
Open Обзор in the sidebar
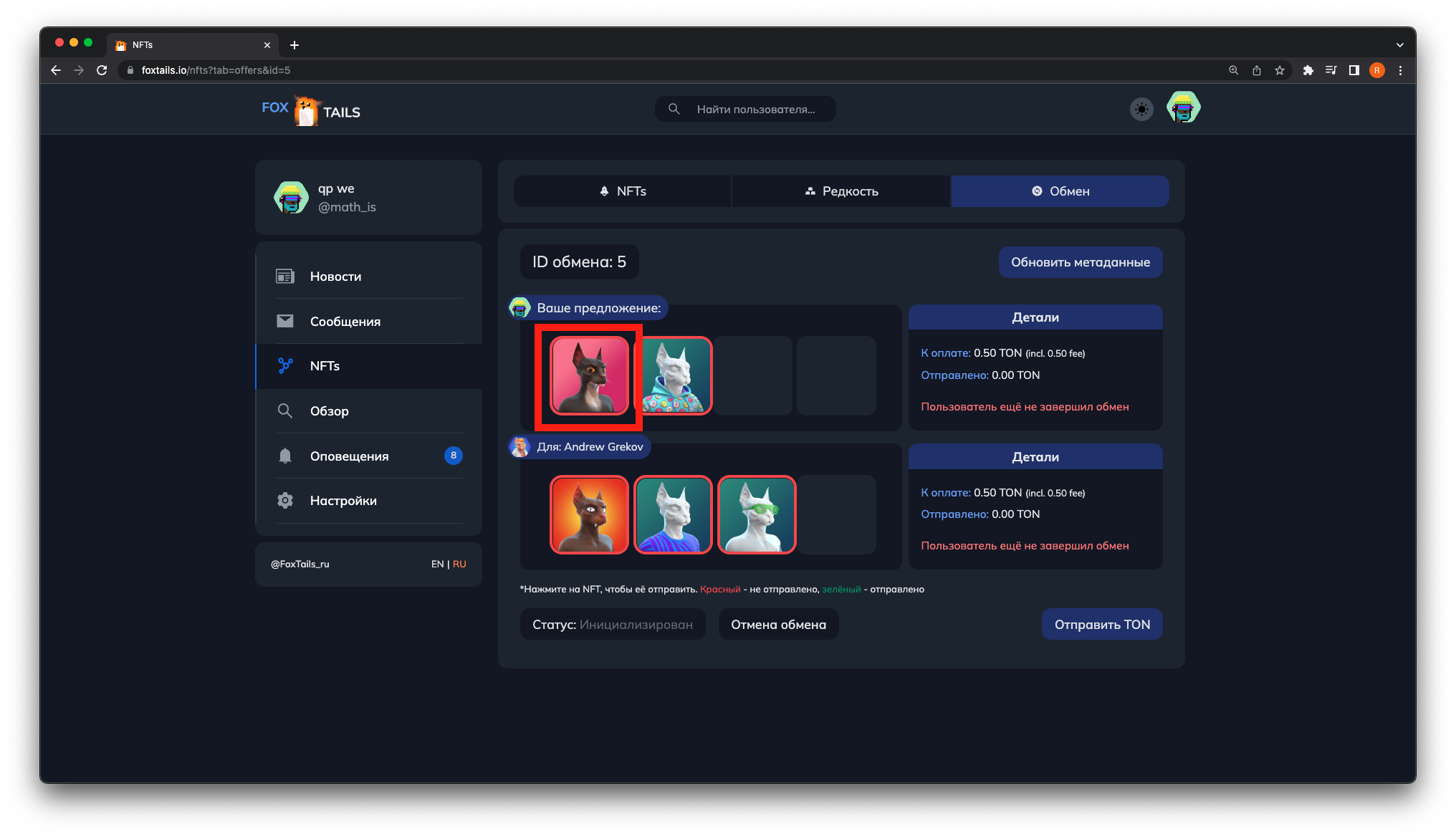329,411
